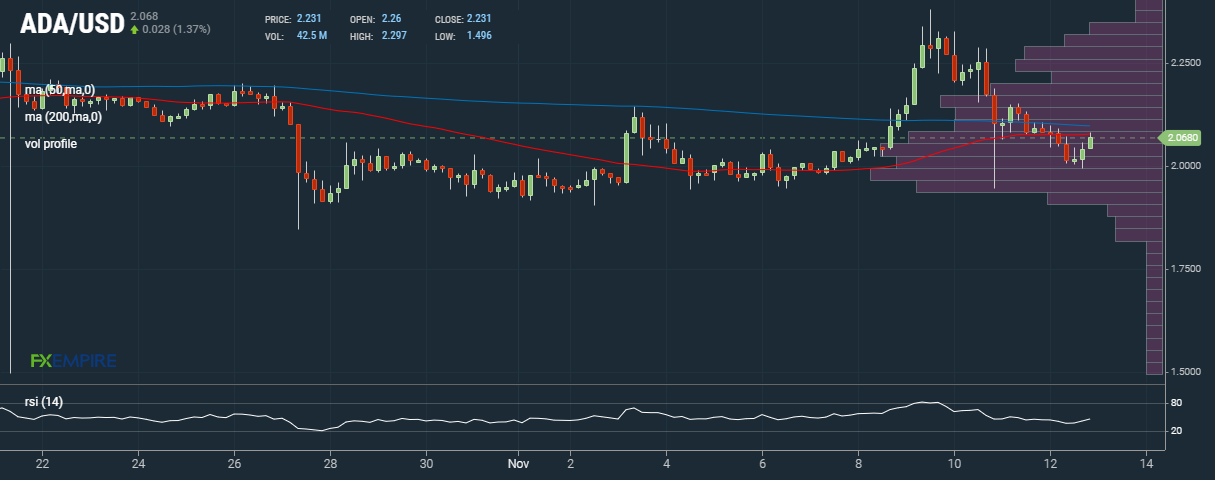Click the LOW value 1.496
Viewport: 1215px width, 480px height.
coord(479,36)
